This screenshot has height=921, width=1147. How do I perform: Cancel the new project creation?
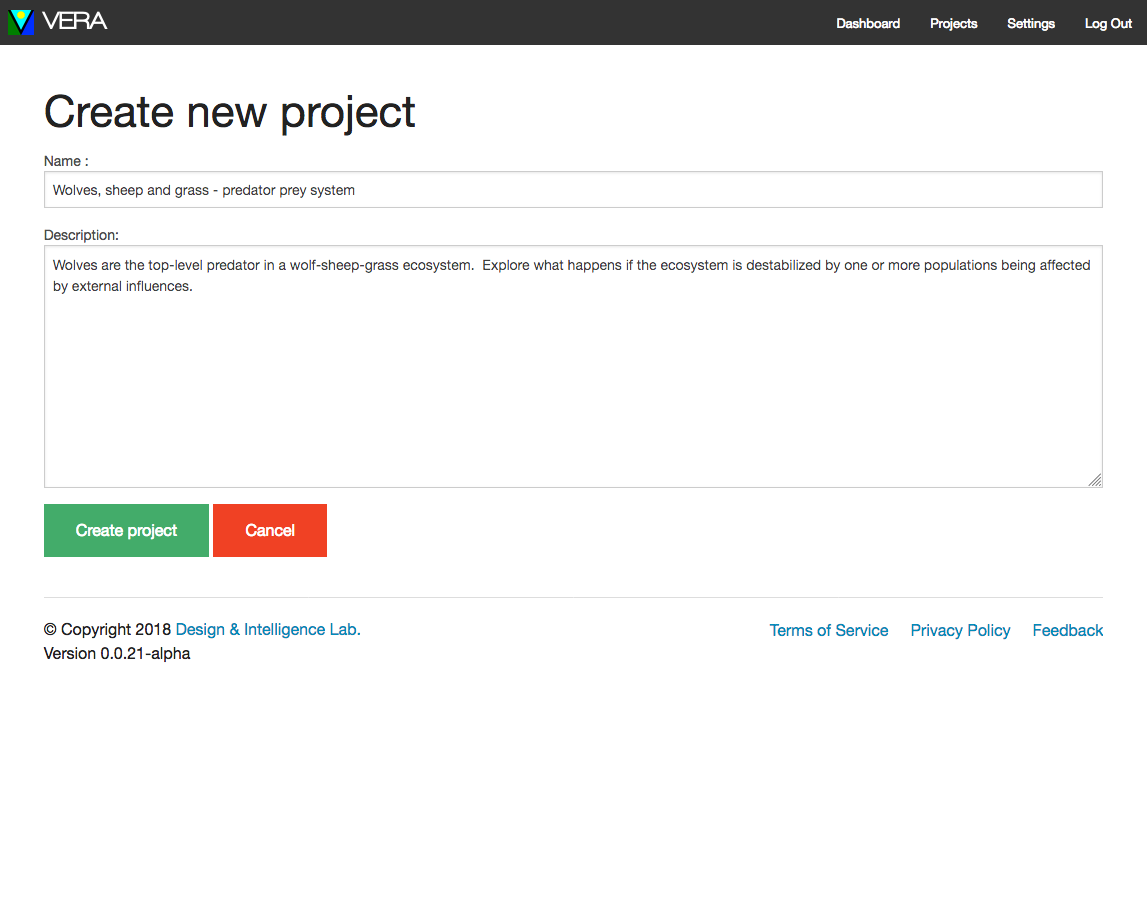tap(270, 530)
